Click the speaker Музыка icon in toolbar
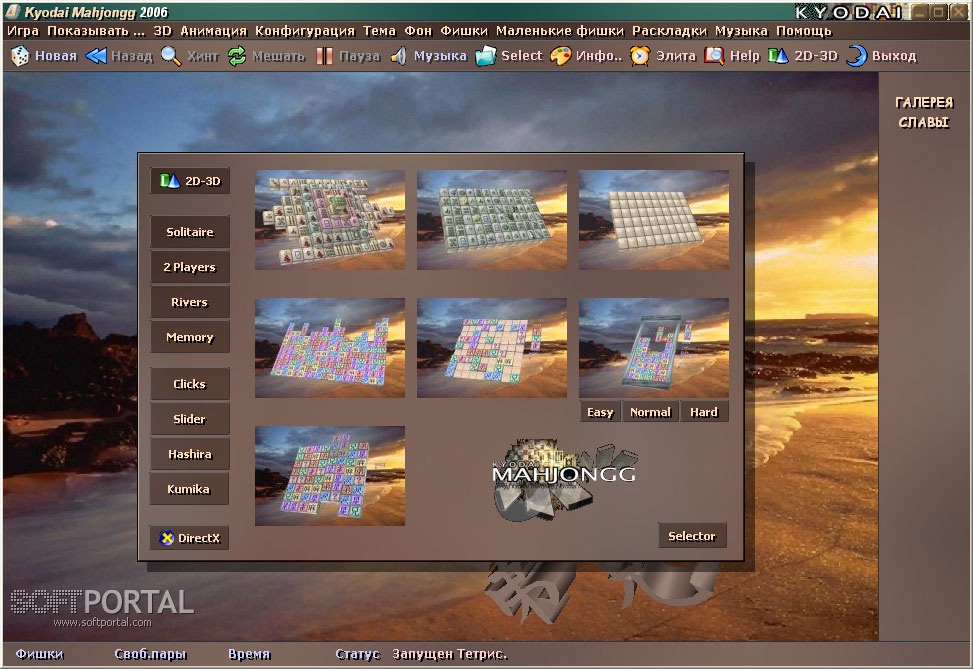This screenshot has width=973, height=669. (398, 56)
